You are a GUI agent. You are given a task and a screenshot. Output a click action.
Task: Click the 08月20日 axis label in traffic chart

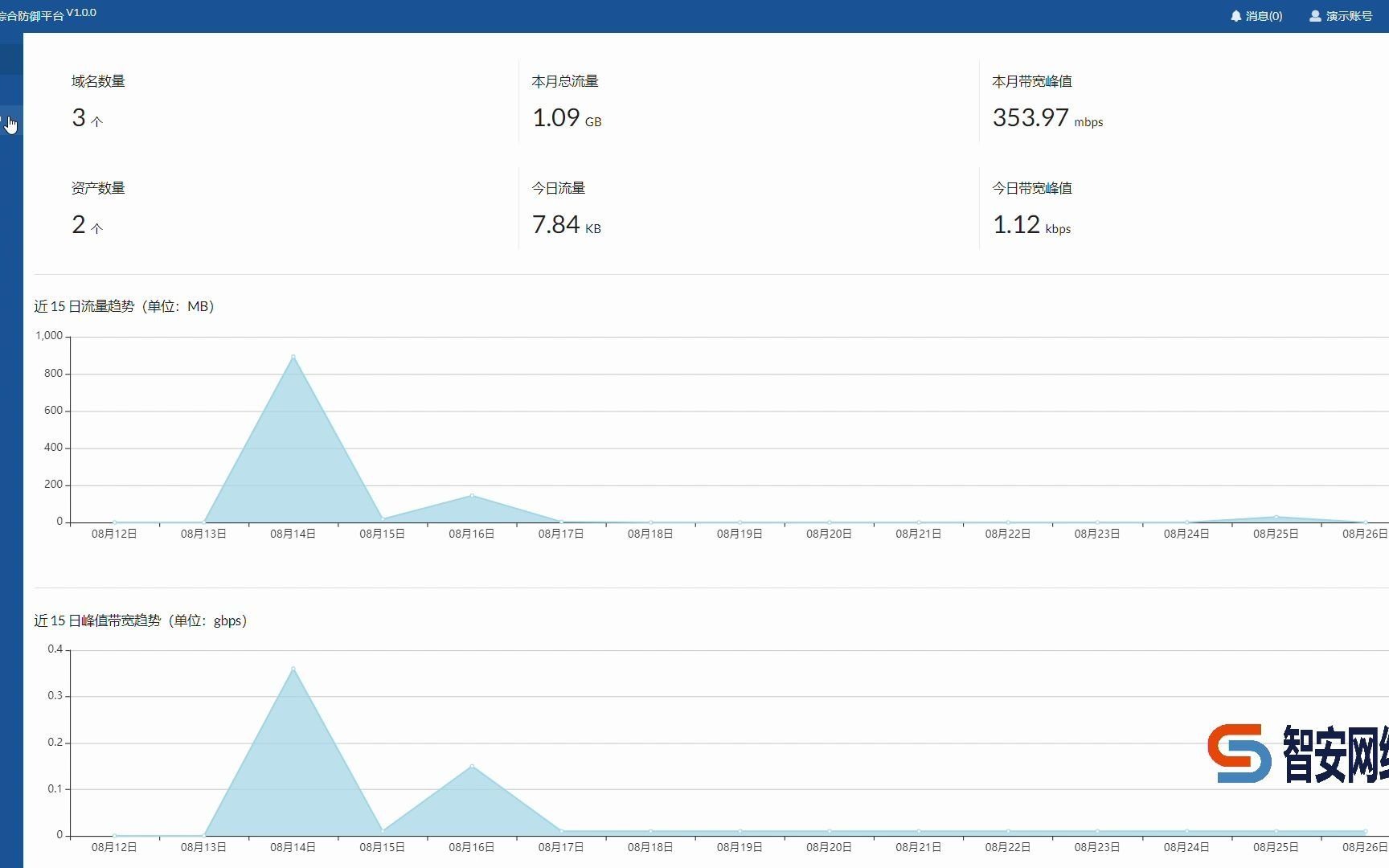[829, 534]
